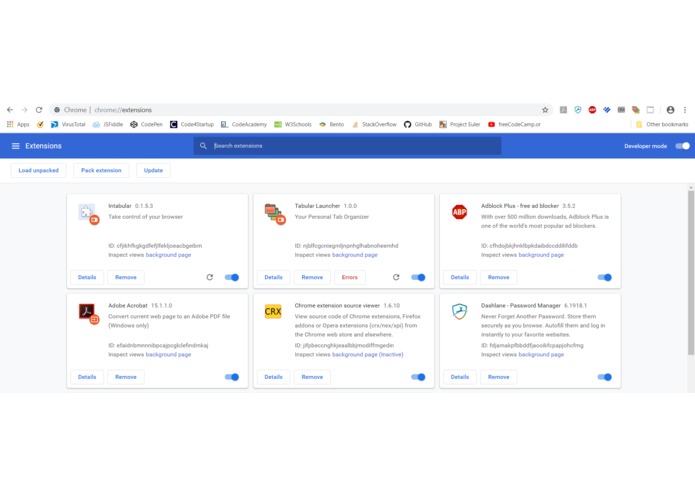Disable the Intabular extension toggle
Image resolution: width=695 pixels, height=494 pixels.
click(x=232, y=277)
